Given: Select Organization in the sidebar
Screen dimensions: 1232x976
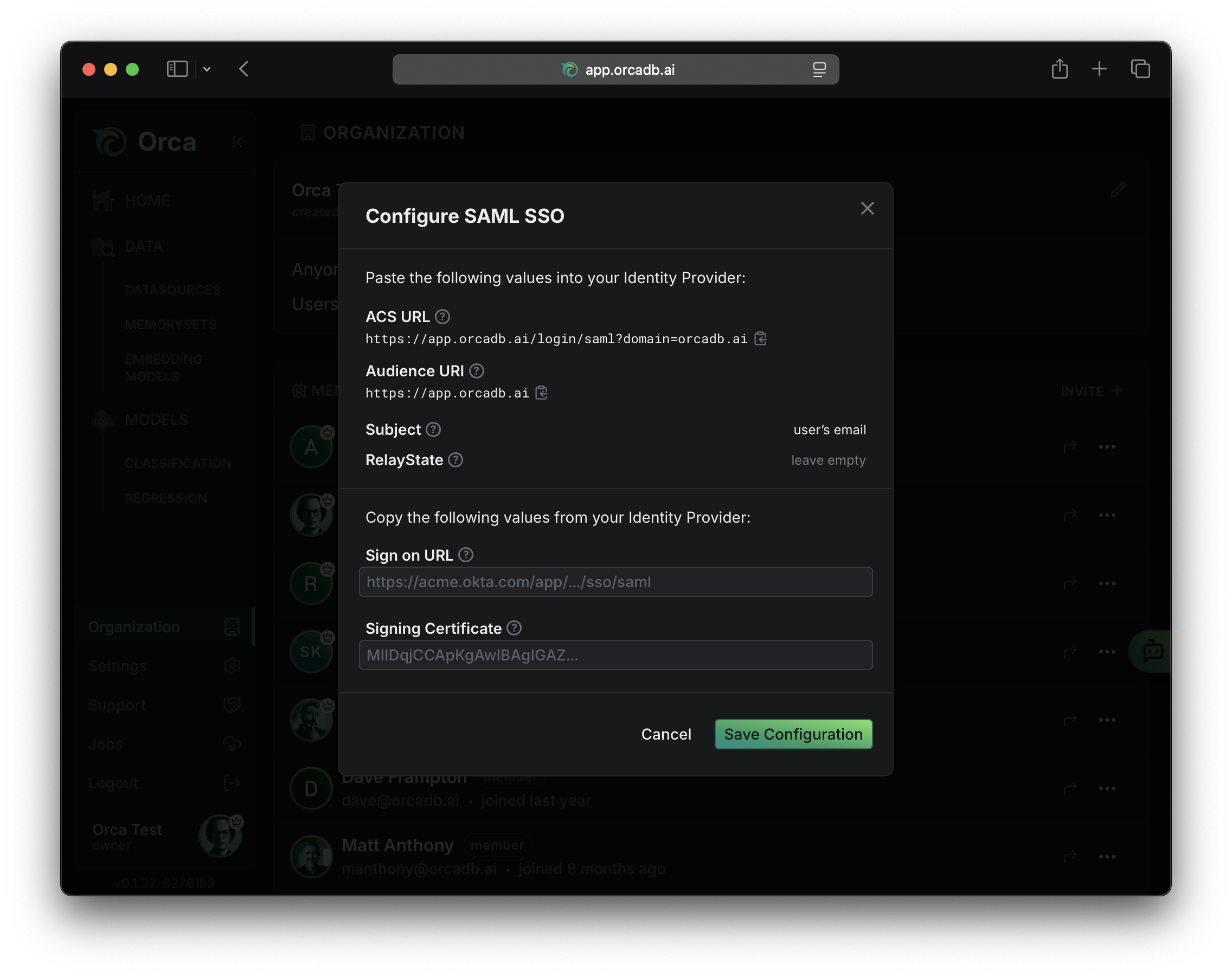Looking at the screenshot, I should 134,626.
